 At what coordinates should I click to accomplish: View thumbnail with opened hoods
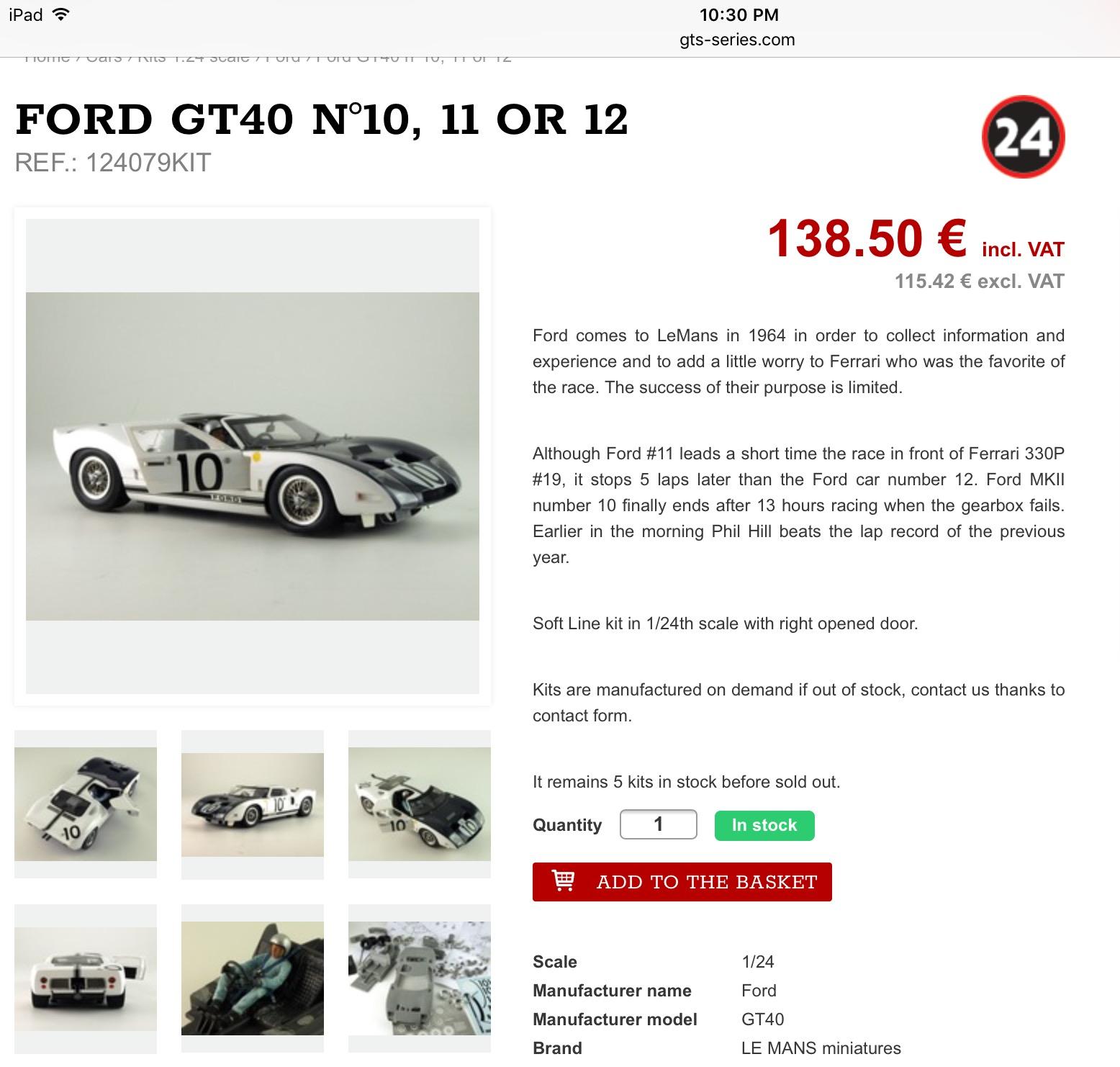pyautogui.click(x=420, y=804)
